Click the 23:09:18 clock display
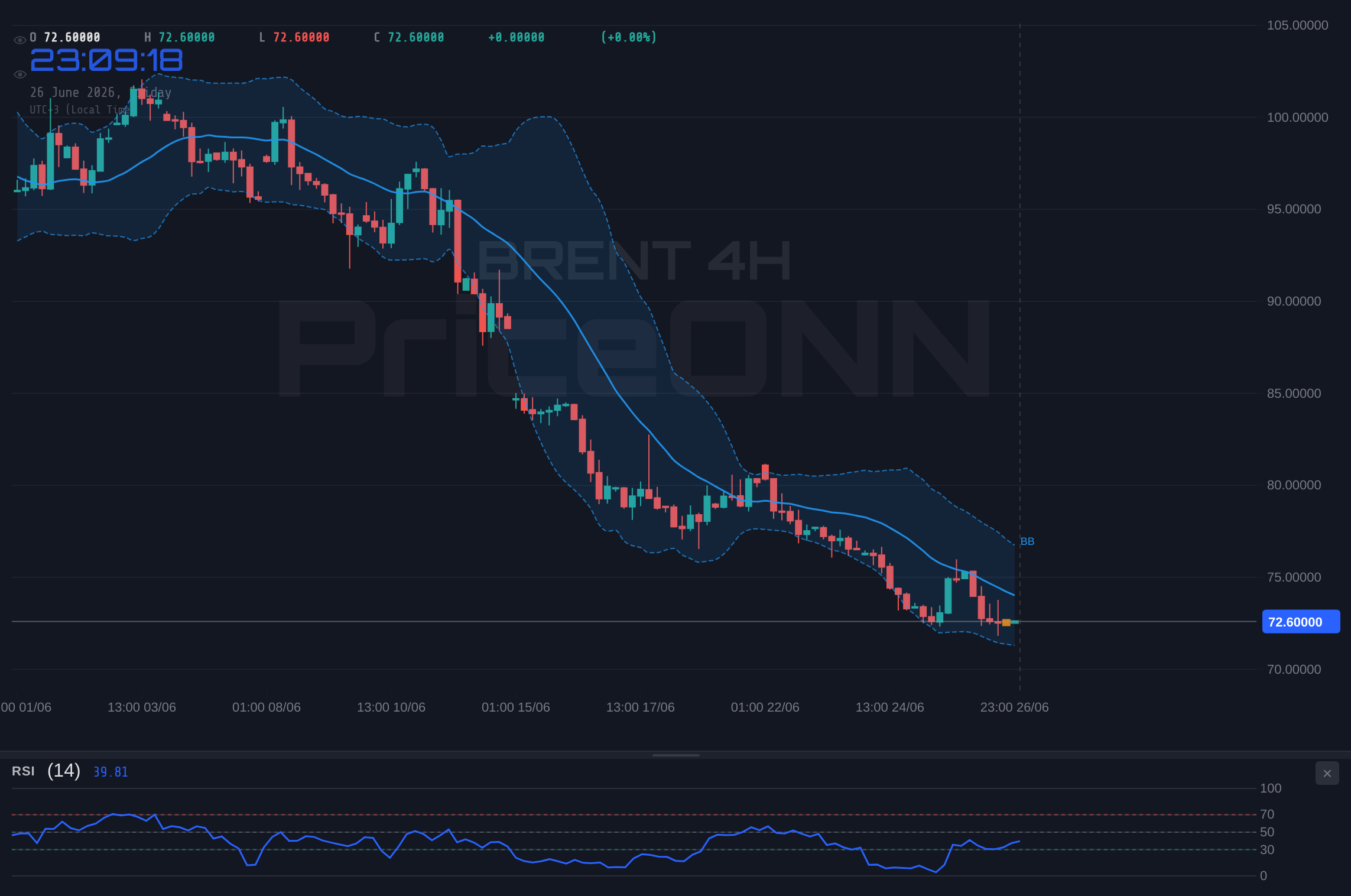This screenshot has height=896, width=1351. (x=106, y=60)
